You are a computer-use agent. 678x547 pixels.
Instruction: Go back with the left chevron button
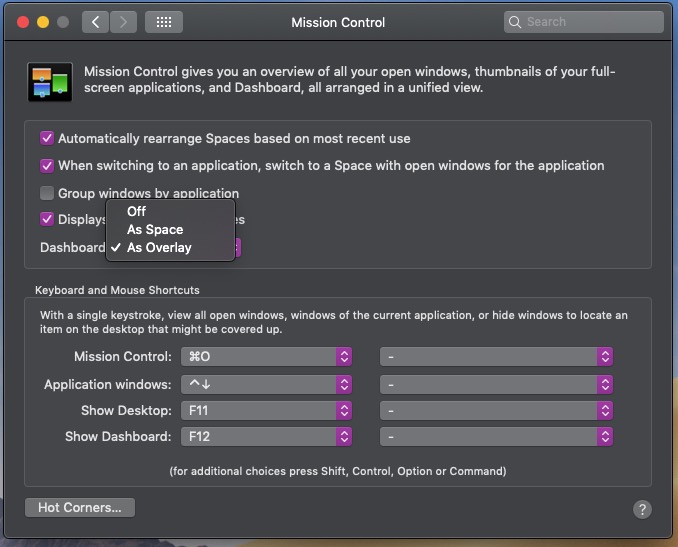point(95,22)
